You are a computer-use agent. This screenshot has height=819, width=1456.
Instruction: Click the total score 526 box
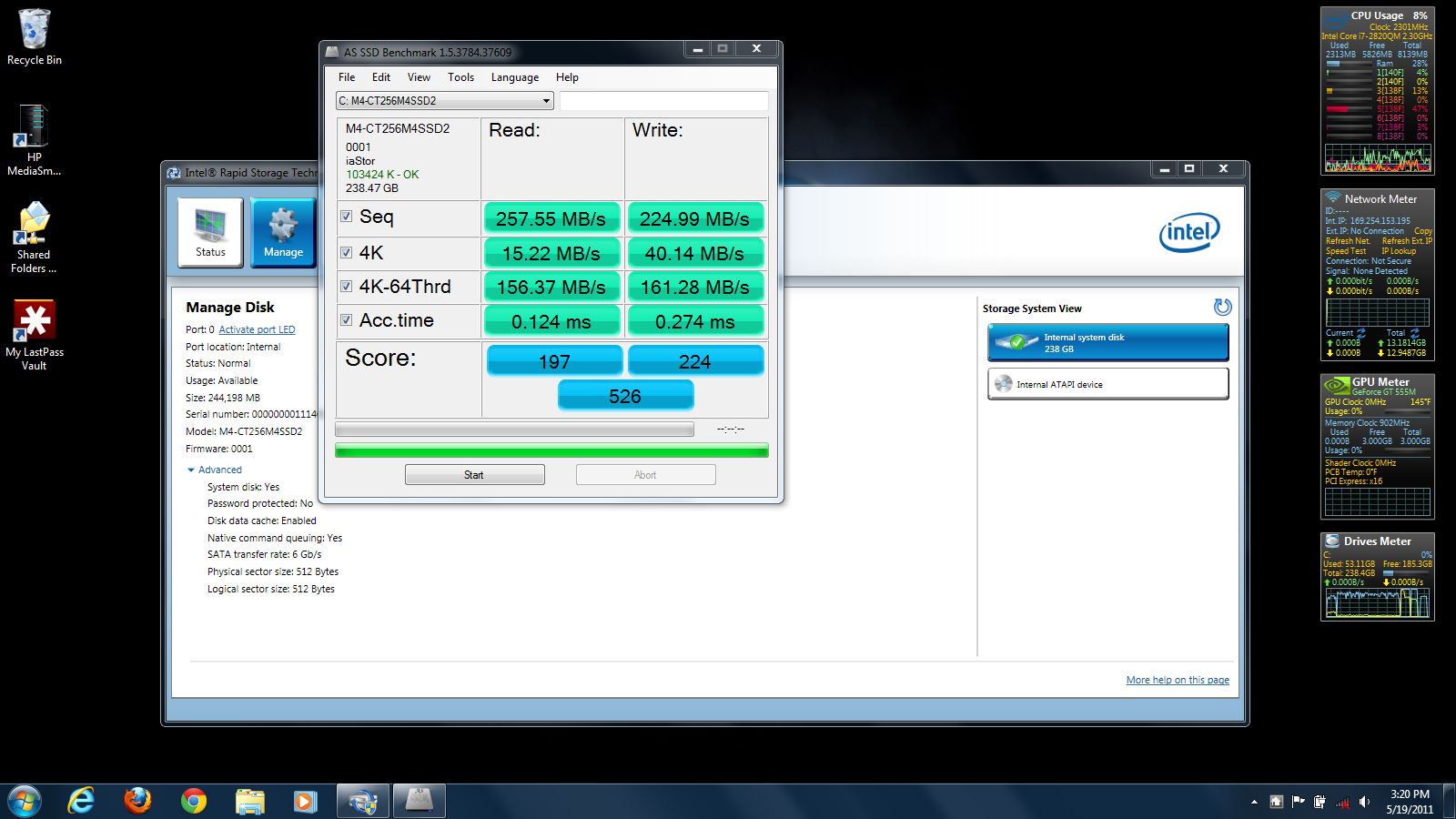tap(625, 396)
